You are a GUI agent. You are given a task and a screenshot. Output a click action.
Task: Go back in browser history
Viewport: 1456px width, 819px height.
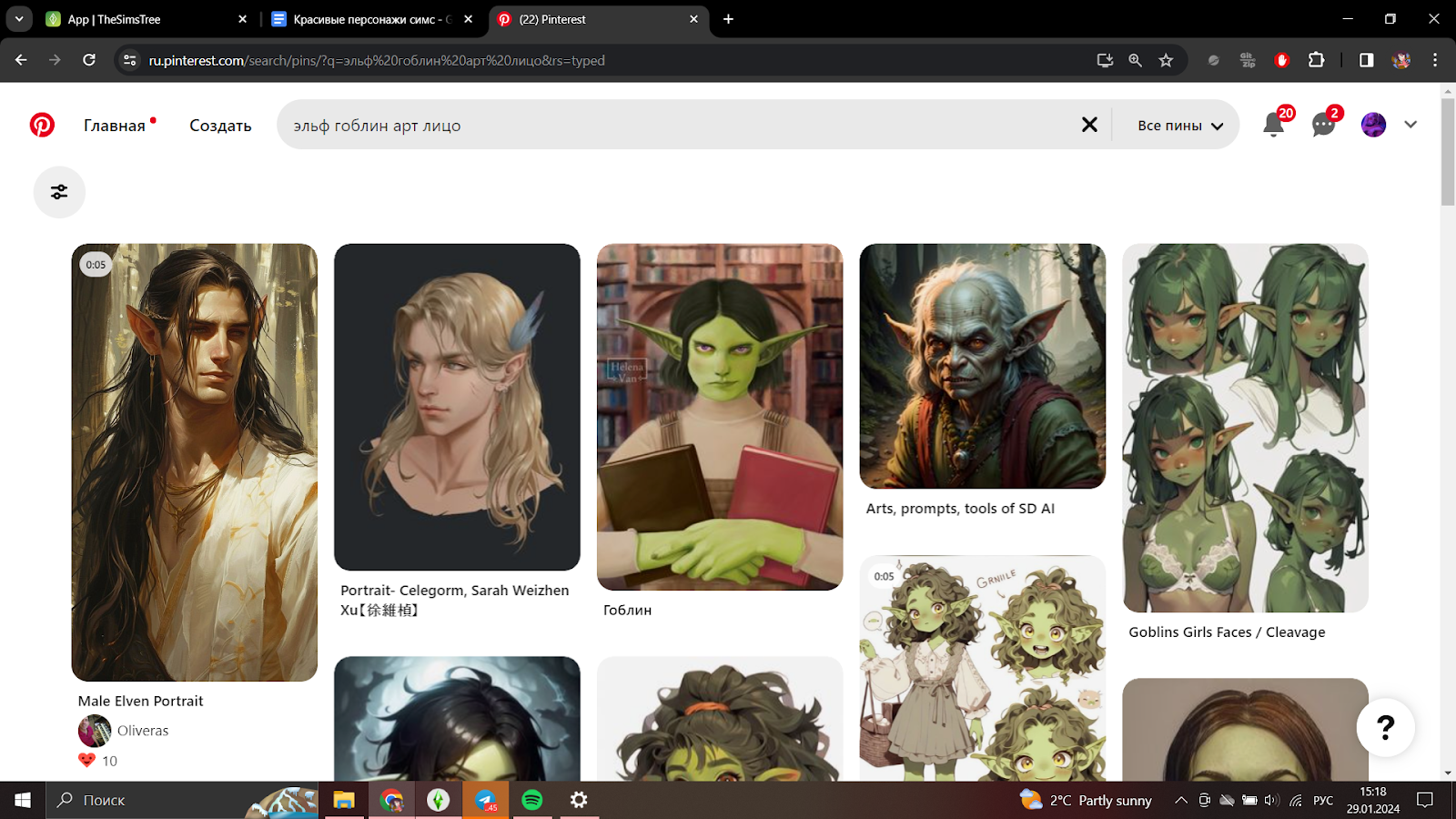click(x=21, y=60)
